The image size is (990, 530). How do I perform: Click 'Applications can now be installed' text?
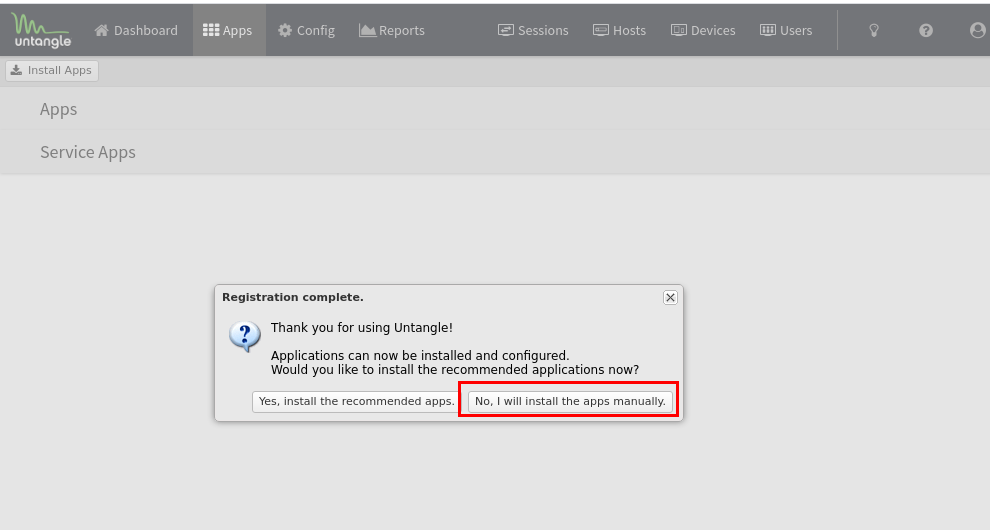coord(420,356)
